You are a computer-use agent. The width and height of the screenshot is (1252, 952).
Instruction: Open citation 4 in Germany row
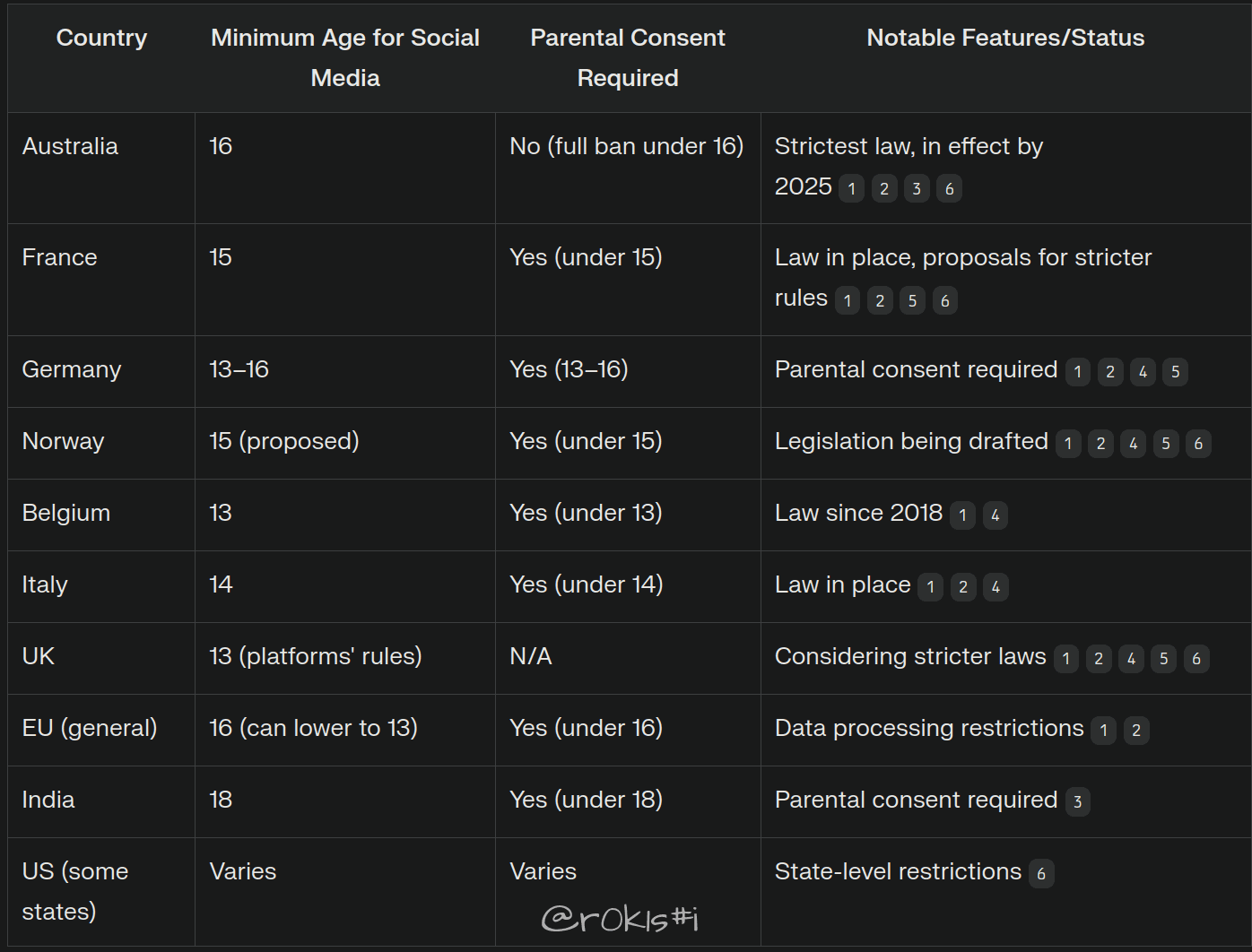(1143, 371)
